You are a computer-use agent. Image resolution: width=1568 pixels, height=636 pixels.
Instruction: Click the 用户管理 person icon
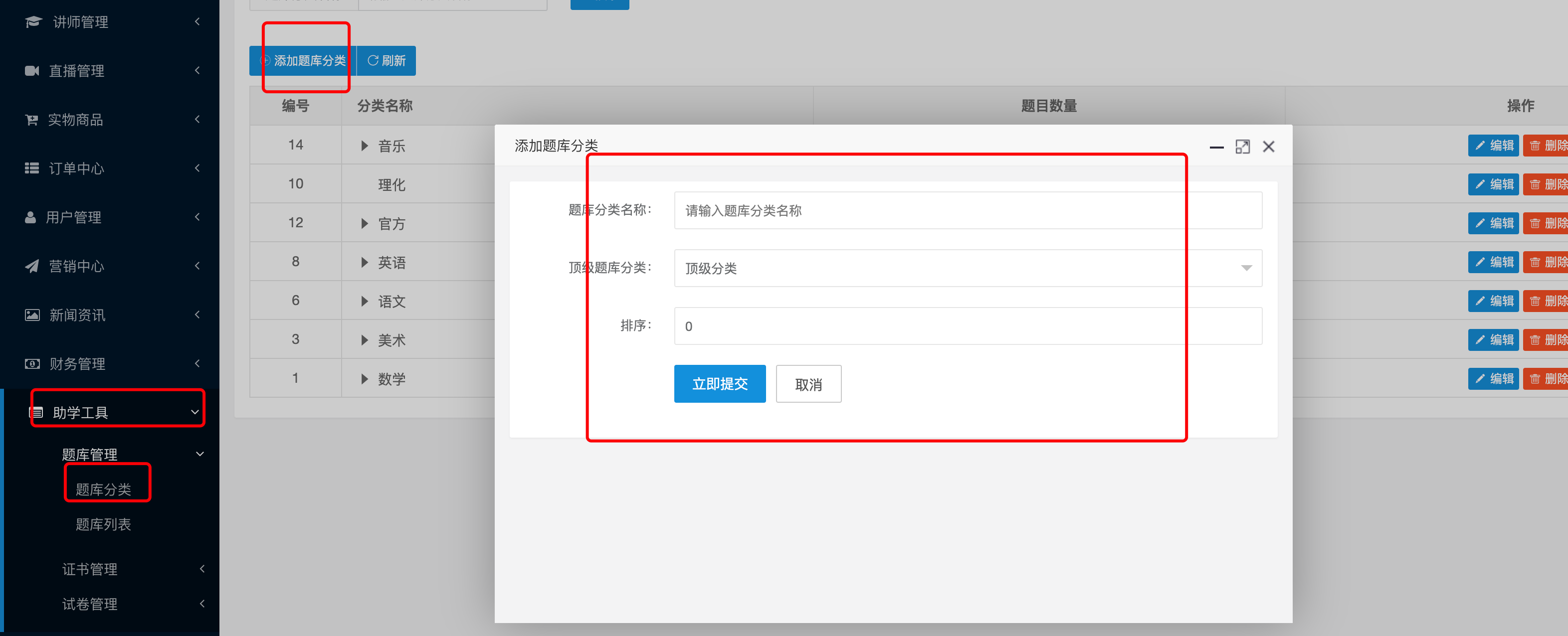30,217
